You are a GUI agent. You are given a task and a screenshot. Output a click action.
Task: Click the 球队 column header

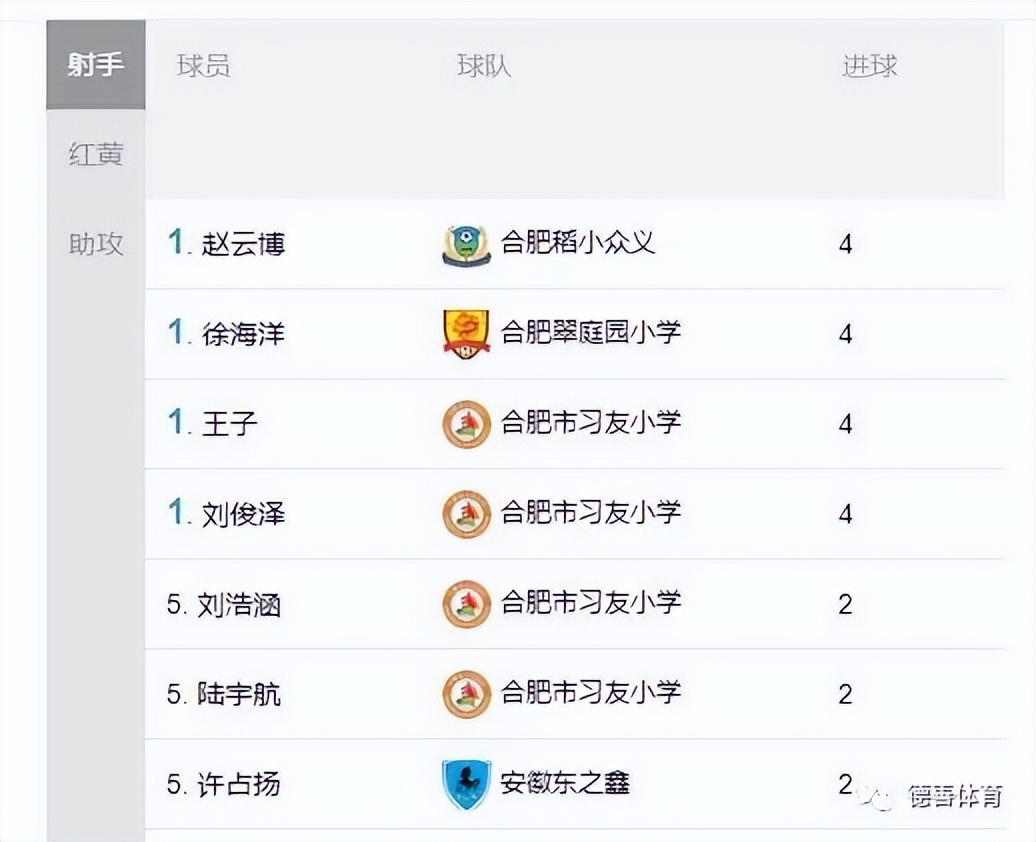coord(481,65)
